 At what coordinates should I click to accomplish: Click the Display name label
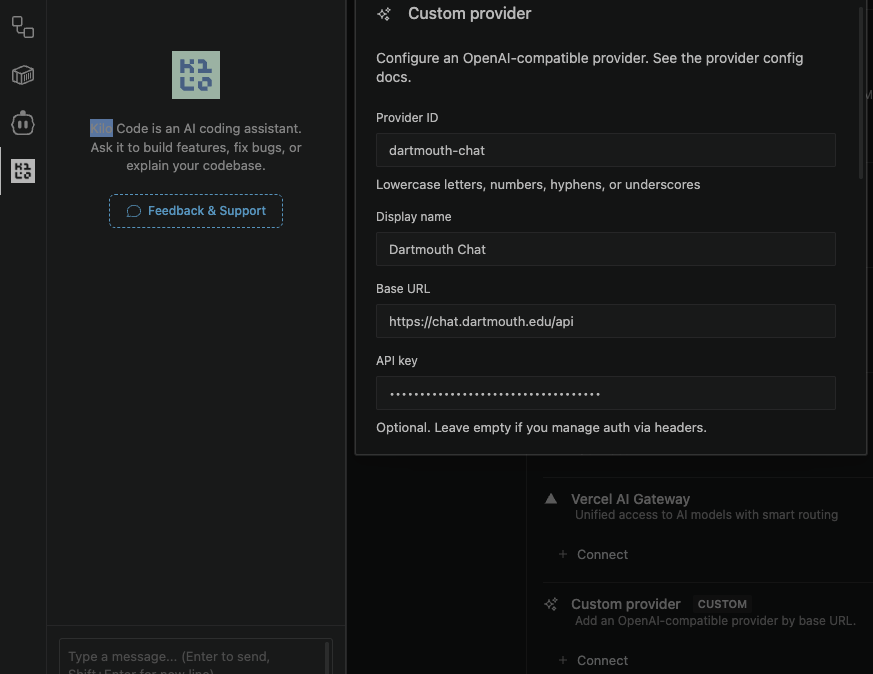414,217
